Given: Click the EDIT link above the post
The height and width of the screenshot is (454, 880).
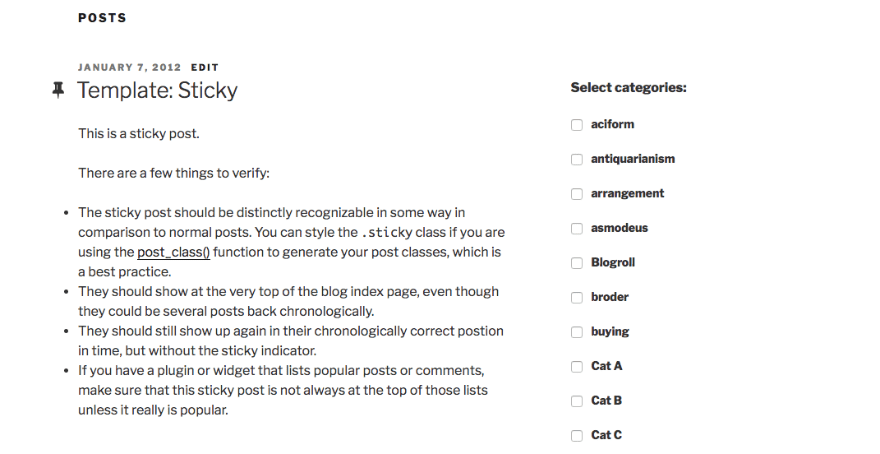Looking at the screenshot, I should (205, 67).
